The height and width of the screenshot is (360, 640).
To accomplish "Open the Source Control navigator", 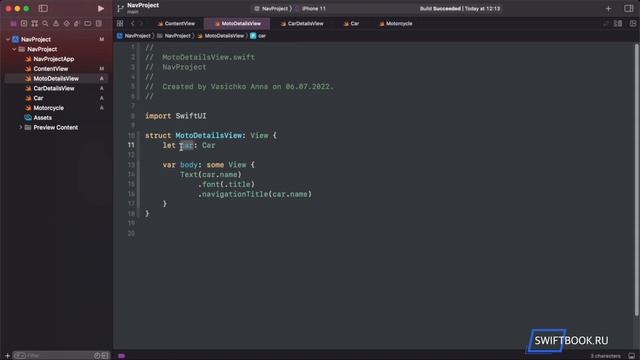I will [x=24, y=24].
